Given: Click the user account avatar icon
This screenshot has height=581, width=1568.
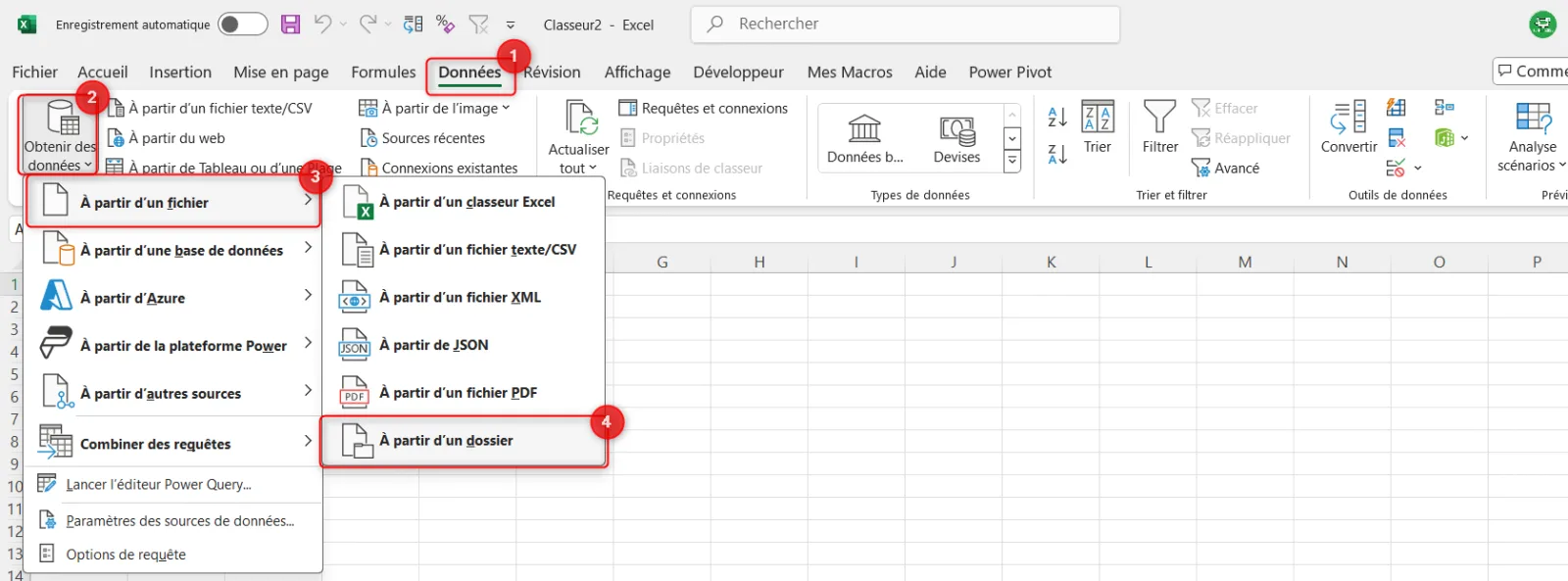Looking at the screenshot, I should tap(1543, 24).
